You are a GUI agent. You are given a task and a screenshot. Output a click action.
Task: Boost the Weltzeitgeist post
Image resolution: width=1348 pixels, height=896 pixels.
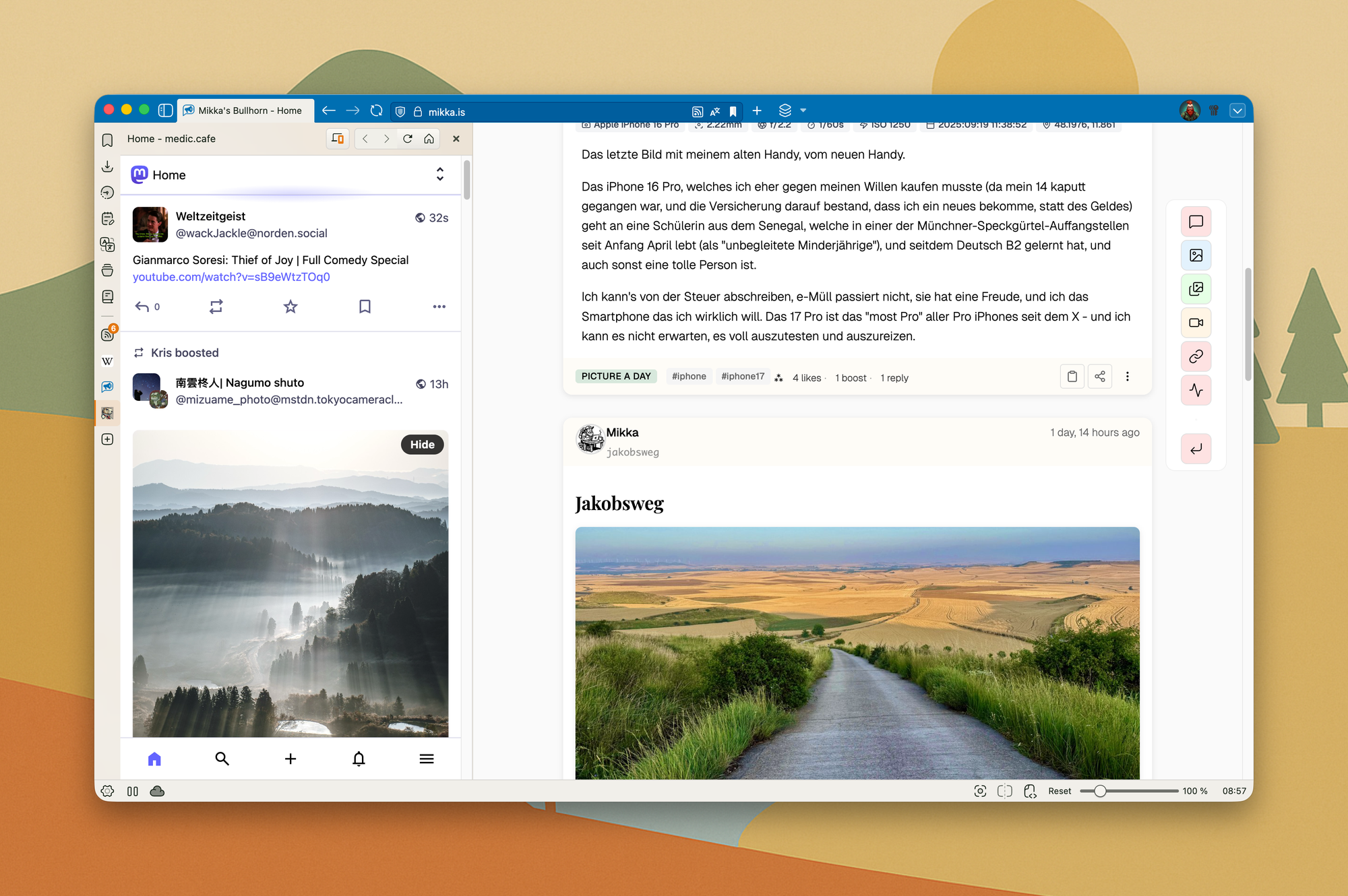point(216,307)
